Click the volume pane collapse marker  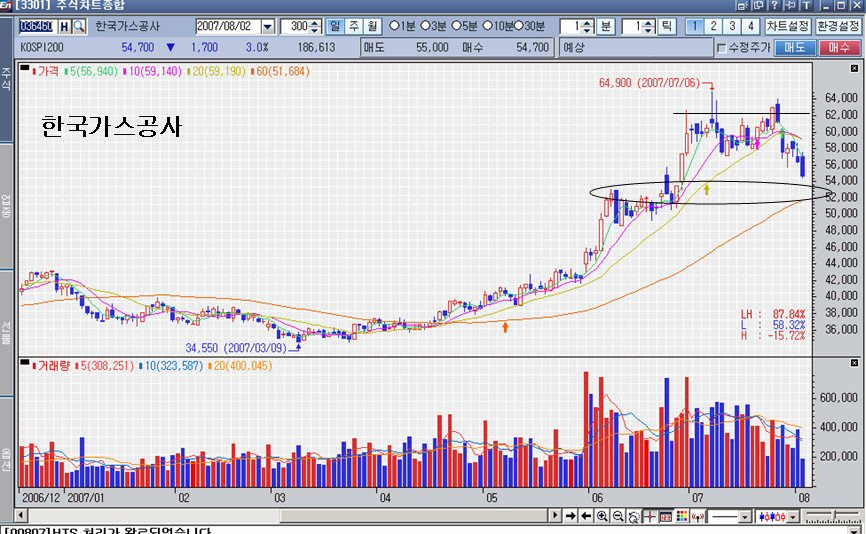tap(25, 362)
